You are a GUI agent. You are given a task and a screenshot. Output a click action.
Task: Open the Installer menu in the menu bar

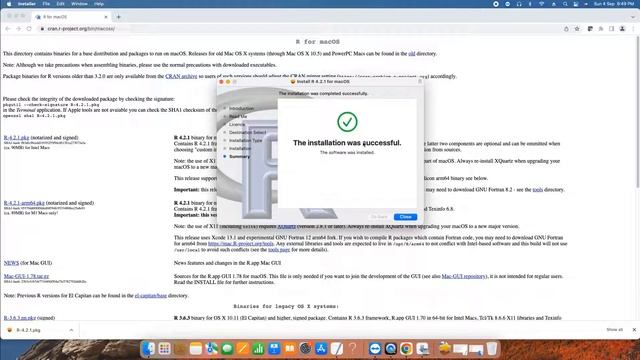(x=27, y=4)
